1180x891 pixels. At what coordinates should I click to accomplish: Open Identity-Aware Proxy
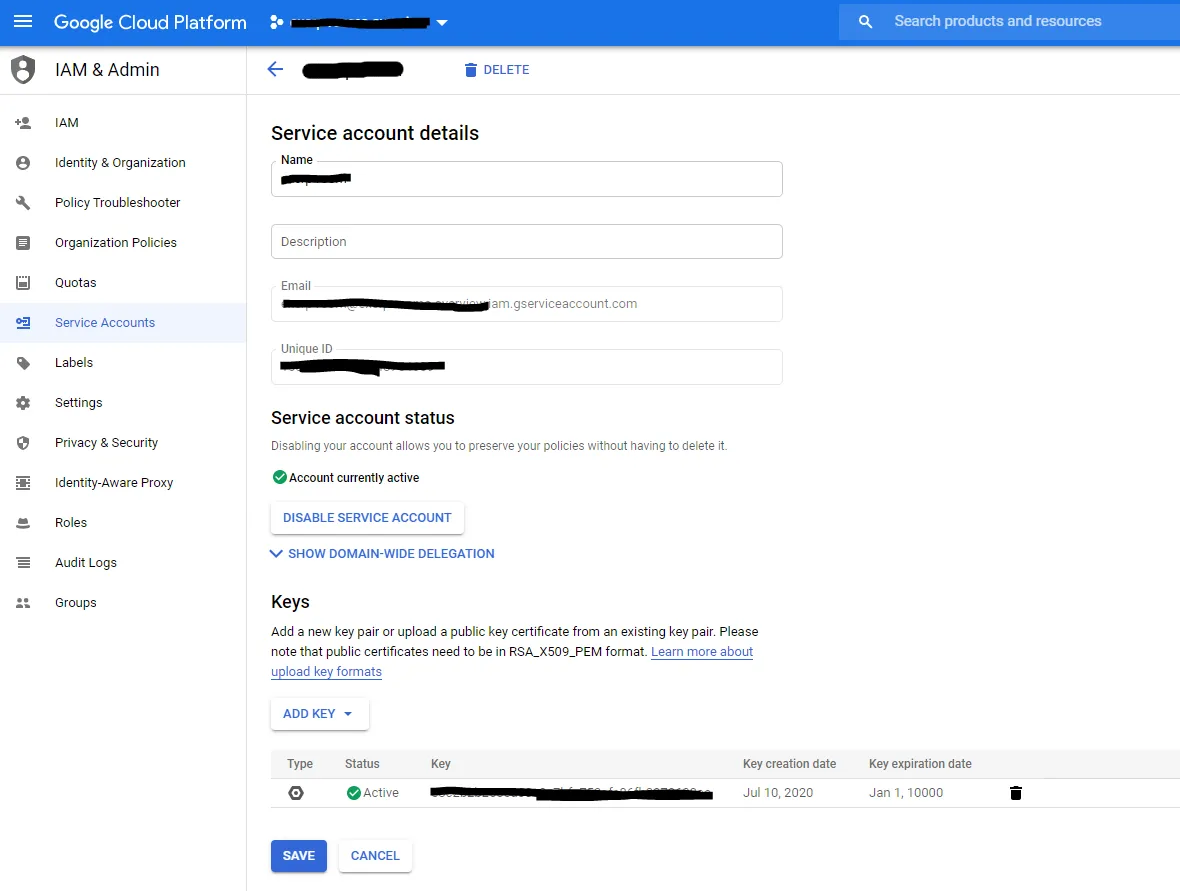(x=114, y=482)
